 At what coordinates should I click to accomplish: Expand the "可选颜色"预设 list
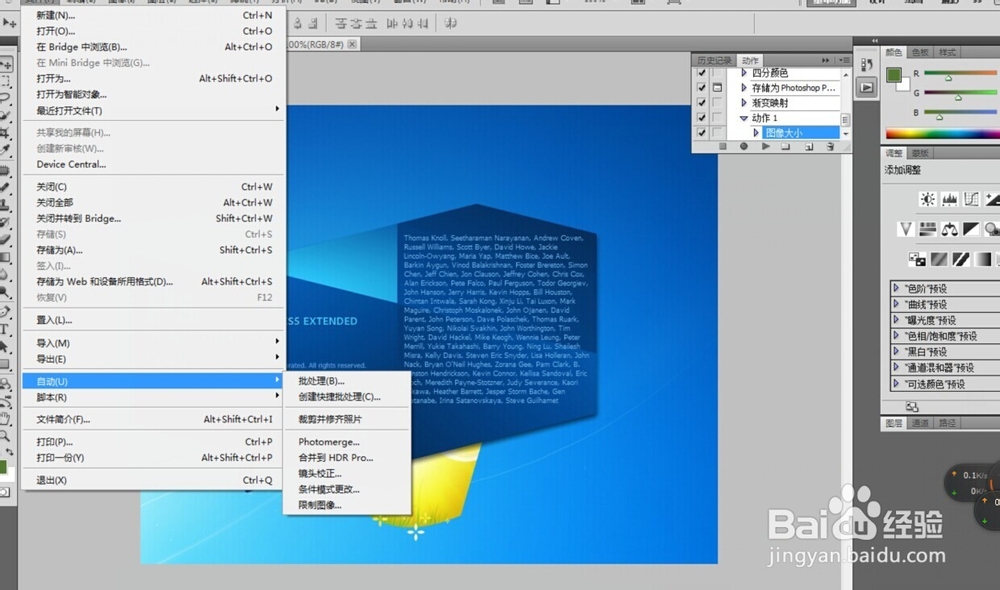pyautogui.click(x=895, y=383)
